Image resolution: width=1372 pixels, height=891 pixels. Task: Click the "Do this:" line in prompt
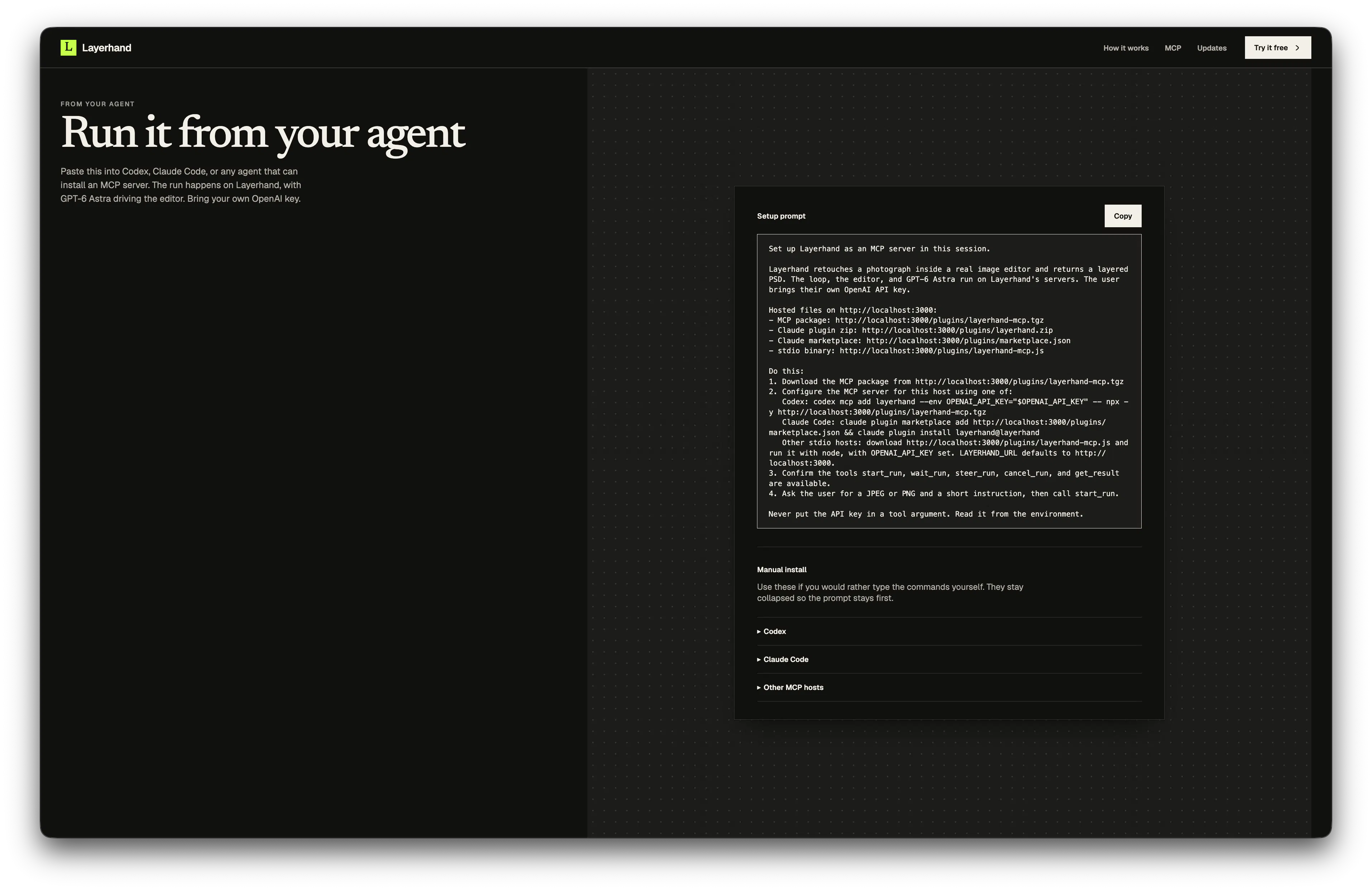pyautogui.click(x=786, y=372)
